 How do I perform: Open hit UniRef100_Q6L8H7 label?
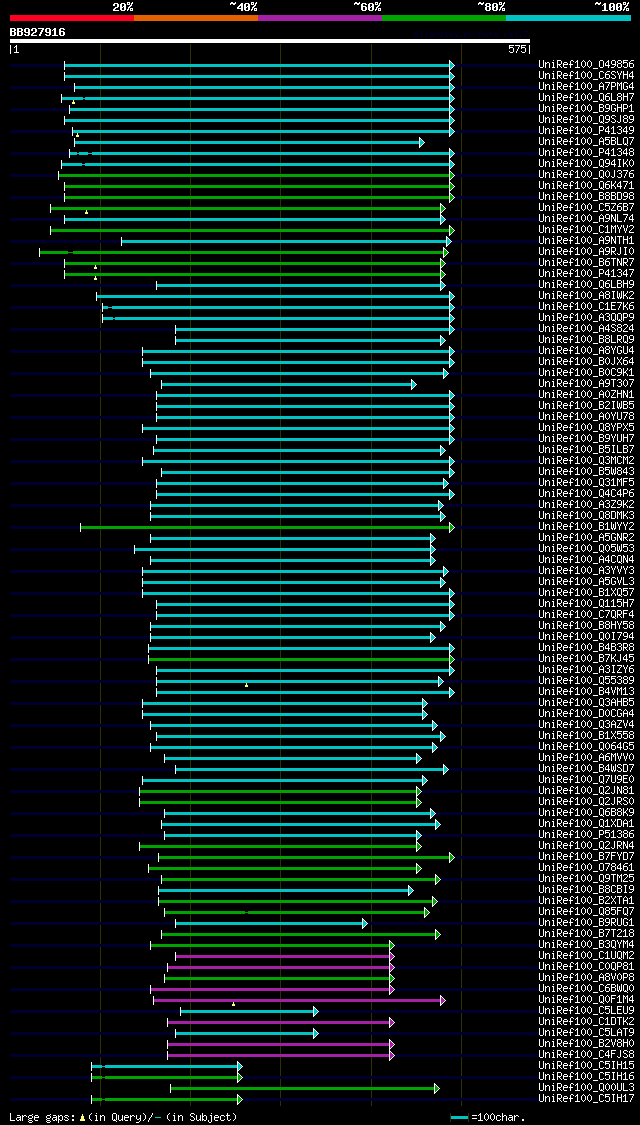point(586,98)
